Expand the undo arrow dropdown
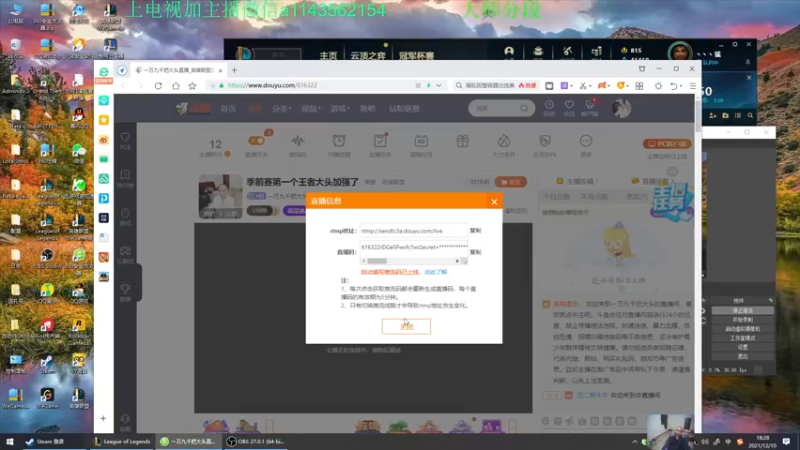The image size is (800, 450). click(681, 86)
